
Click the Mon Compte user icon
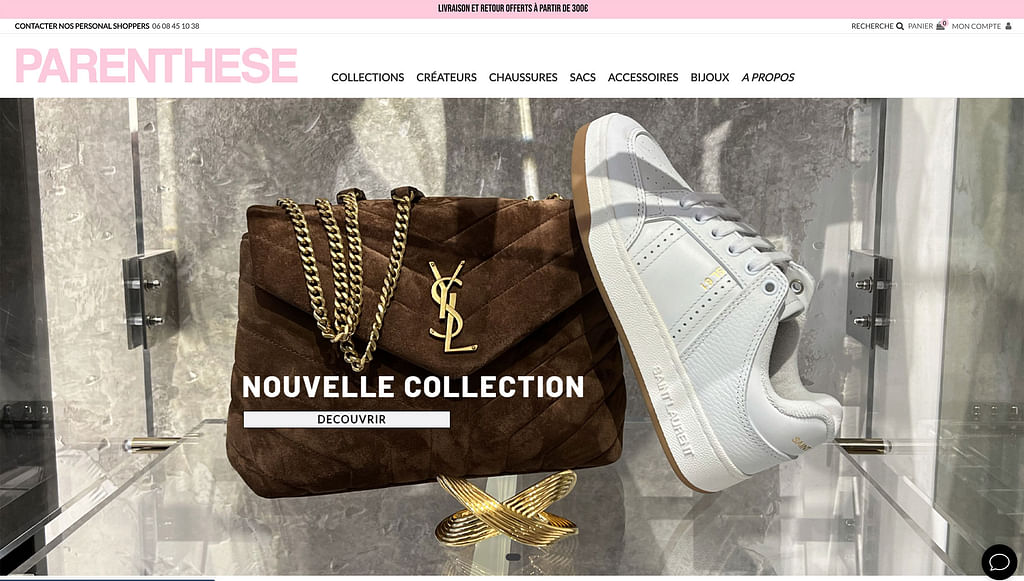(1008, 26)
